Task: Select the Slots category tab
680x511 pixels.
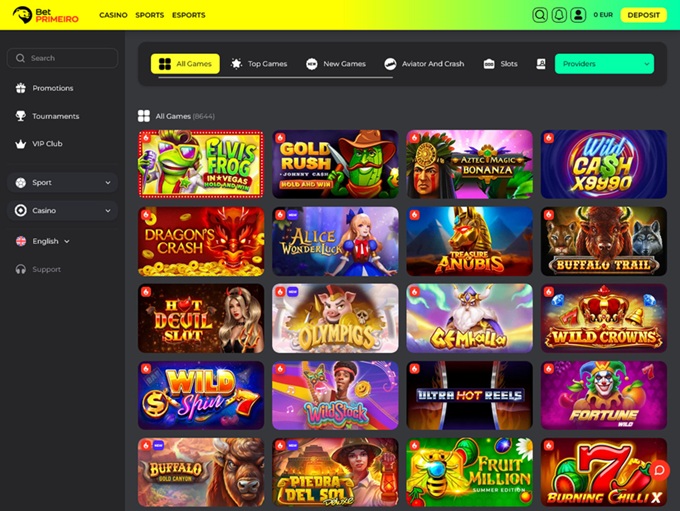Action: pyautogui.click(x=501, y=64)
